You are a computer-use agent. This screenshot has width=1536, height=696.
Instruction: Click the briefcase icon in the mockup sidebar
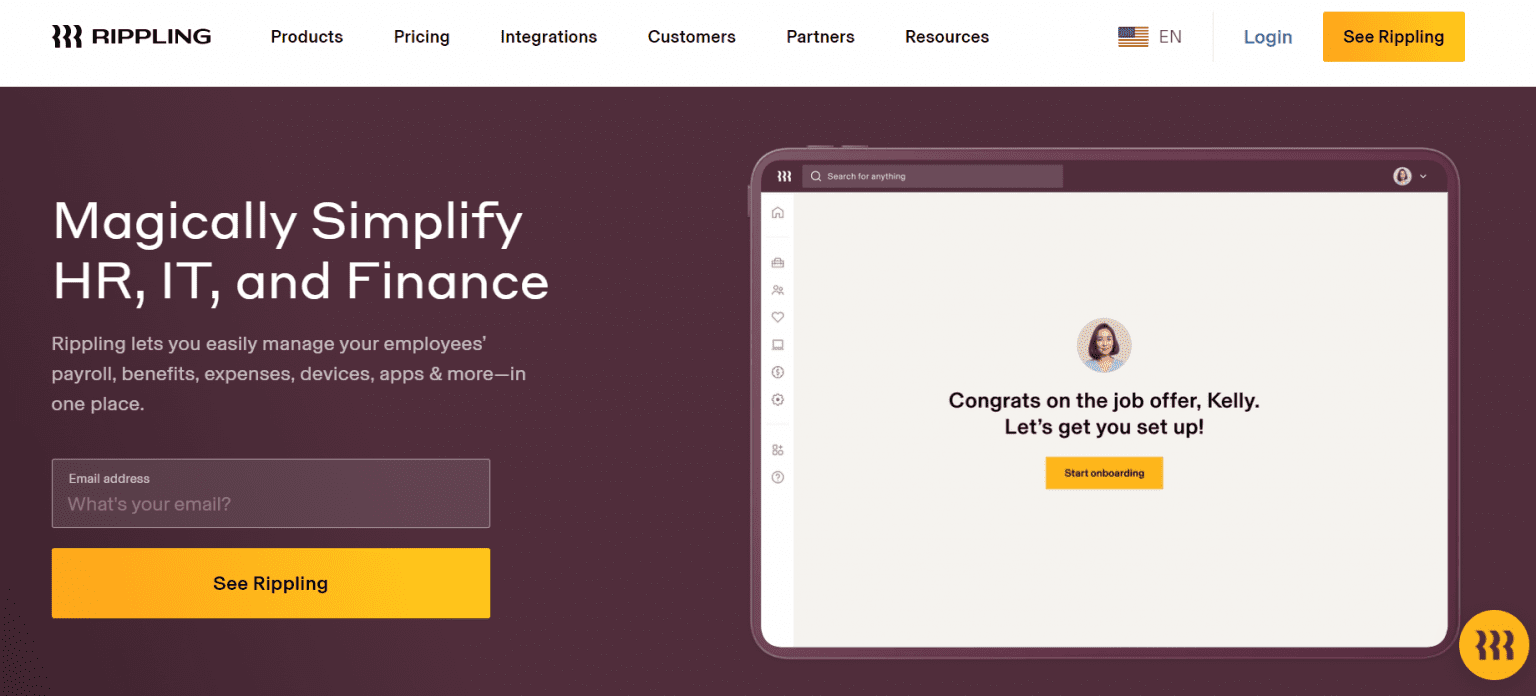(x=778, y=263)
